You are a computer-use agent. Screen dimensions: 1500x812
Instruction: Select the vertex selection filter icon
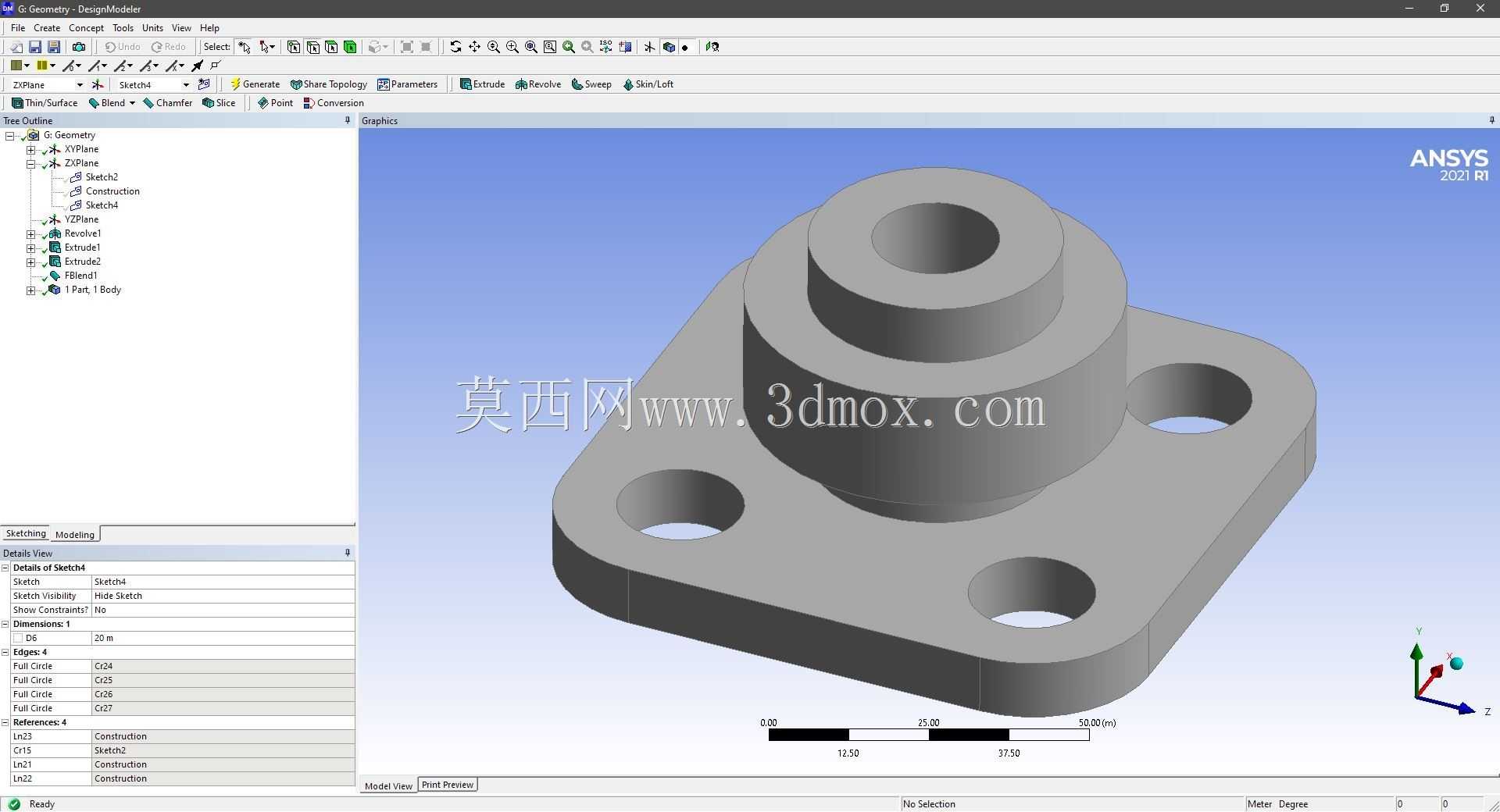click(x=294, y=47)
